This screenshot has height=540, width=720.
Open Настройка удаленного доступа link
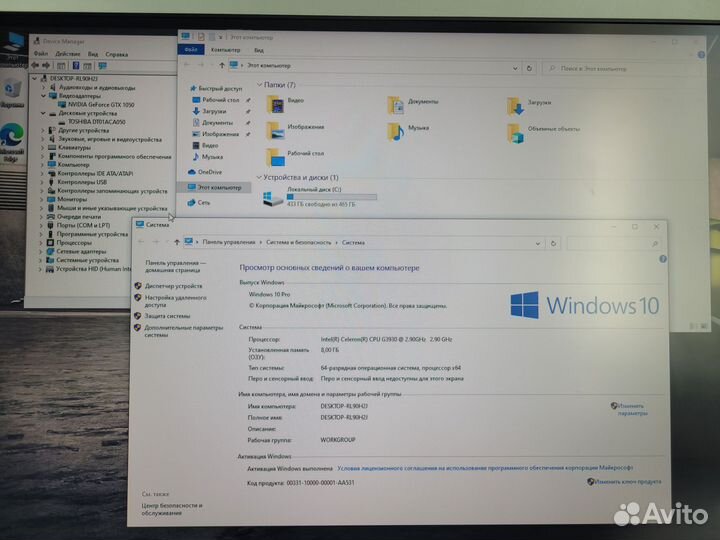(x=175, y=301)
